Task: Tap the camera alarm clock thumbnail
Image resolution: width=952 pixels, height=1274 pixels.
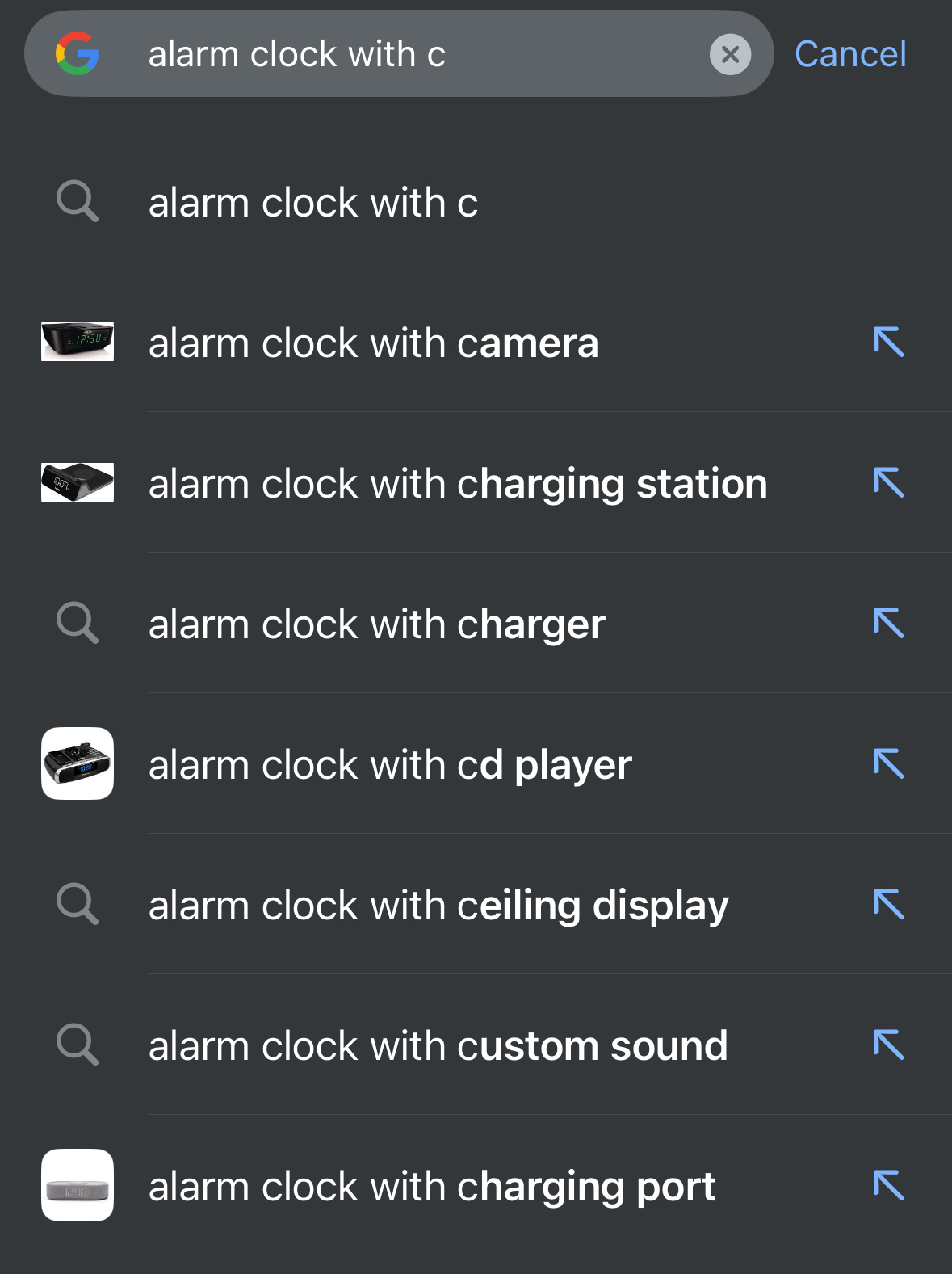Action: [78, 342]
